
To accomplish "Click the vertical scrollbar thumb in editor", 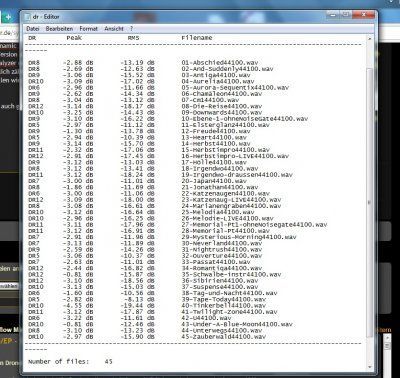I will point(369,202).
